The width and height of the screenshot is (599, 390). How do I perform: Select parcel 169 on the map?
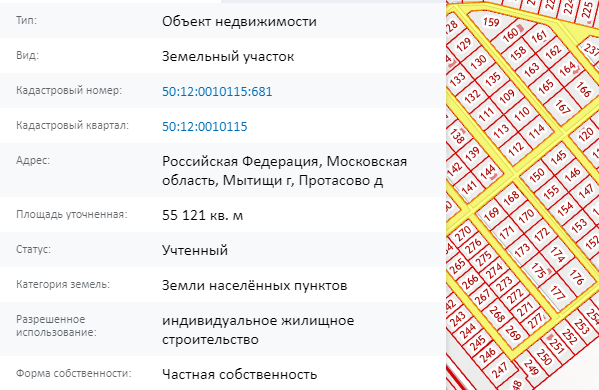tap(491, 214)
